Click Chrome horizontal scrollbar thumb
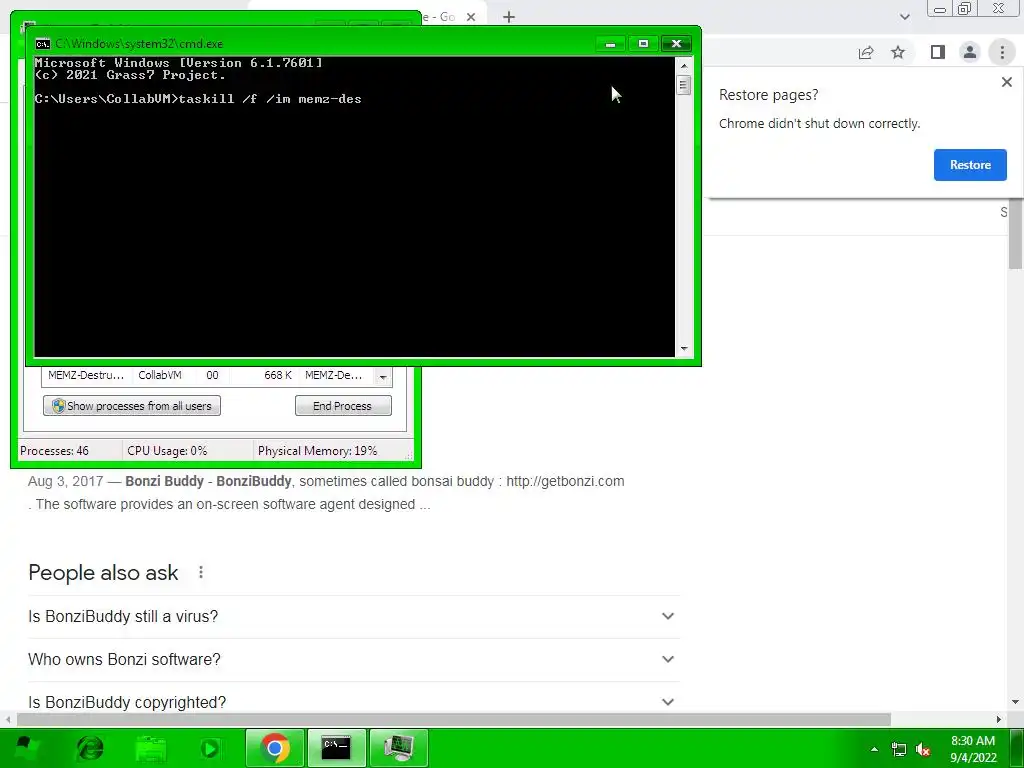Screen dimensions: 1024x768 point(454,720)
